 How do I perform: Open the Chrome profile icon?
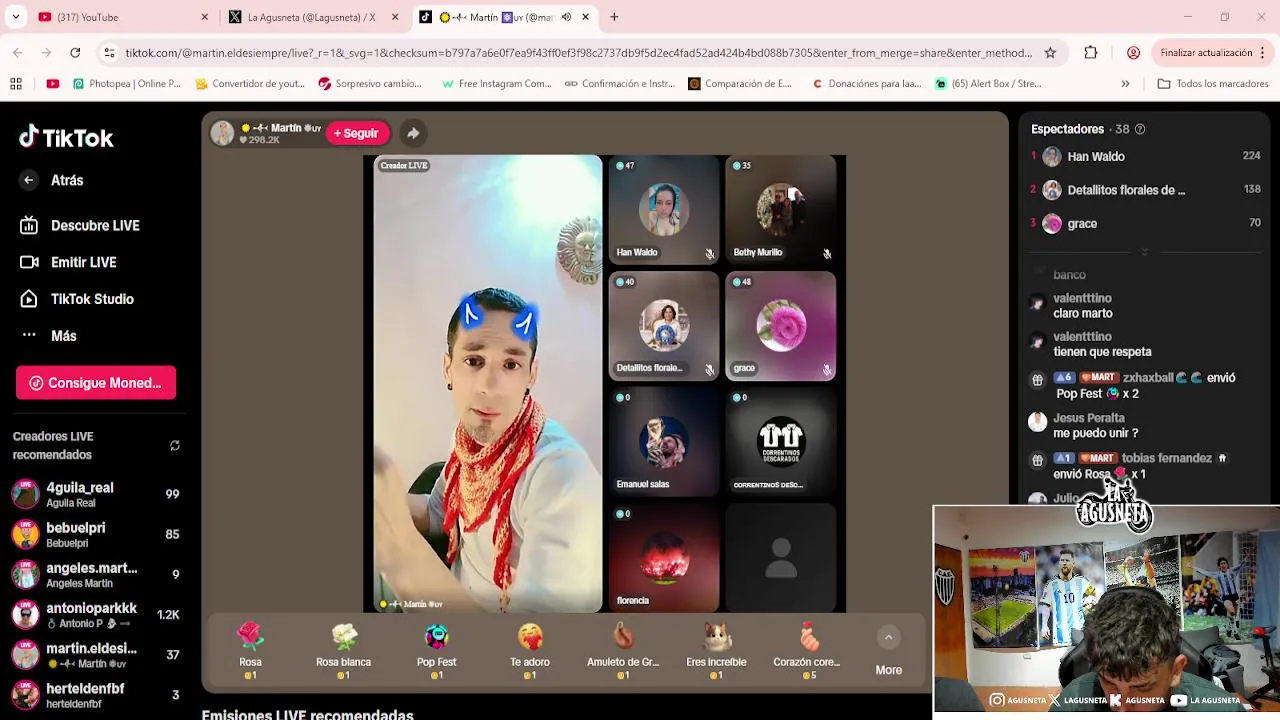pos(1133,53)
